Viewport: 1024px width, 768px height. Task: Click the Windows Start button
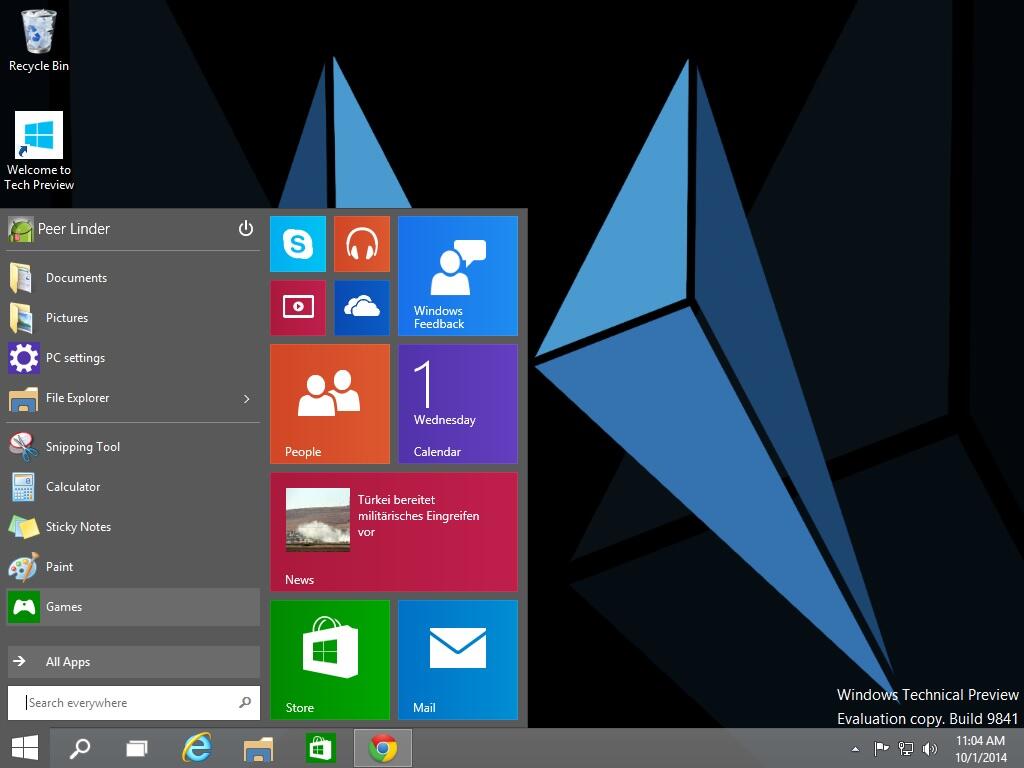click(25, 748)
